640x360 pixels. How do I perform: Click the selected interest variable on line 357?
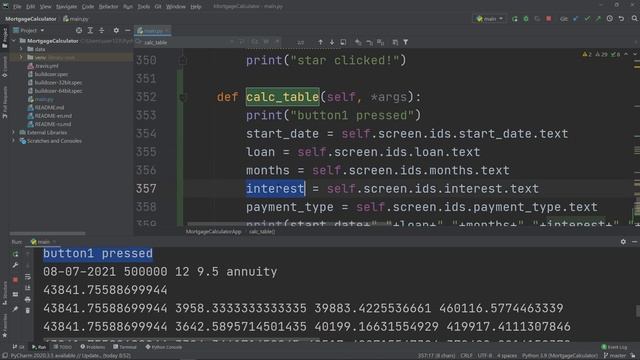pos(275,189)
